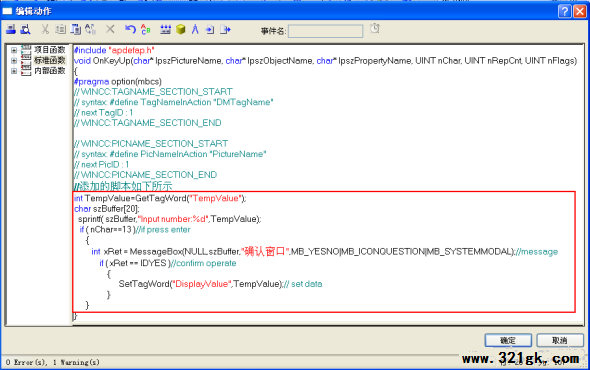Viewport: 590px width, 370px height.
Task: Click the char szBuffer[20] line
Action: pyautogui.click(x=107, y=209)
